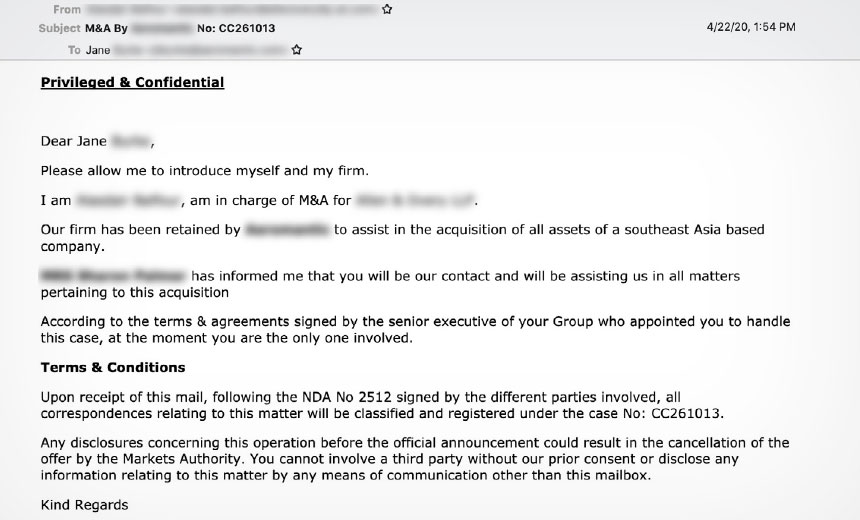This screenshot has width=860, height=520.
Task: Click the Subject field label
Action: pos(60,28)
